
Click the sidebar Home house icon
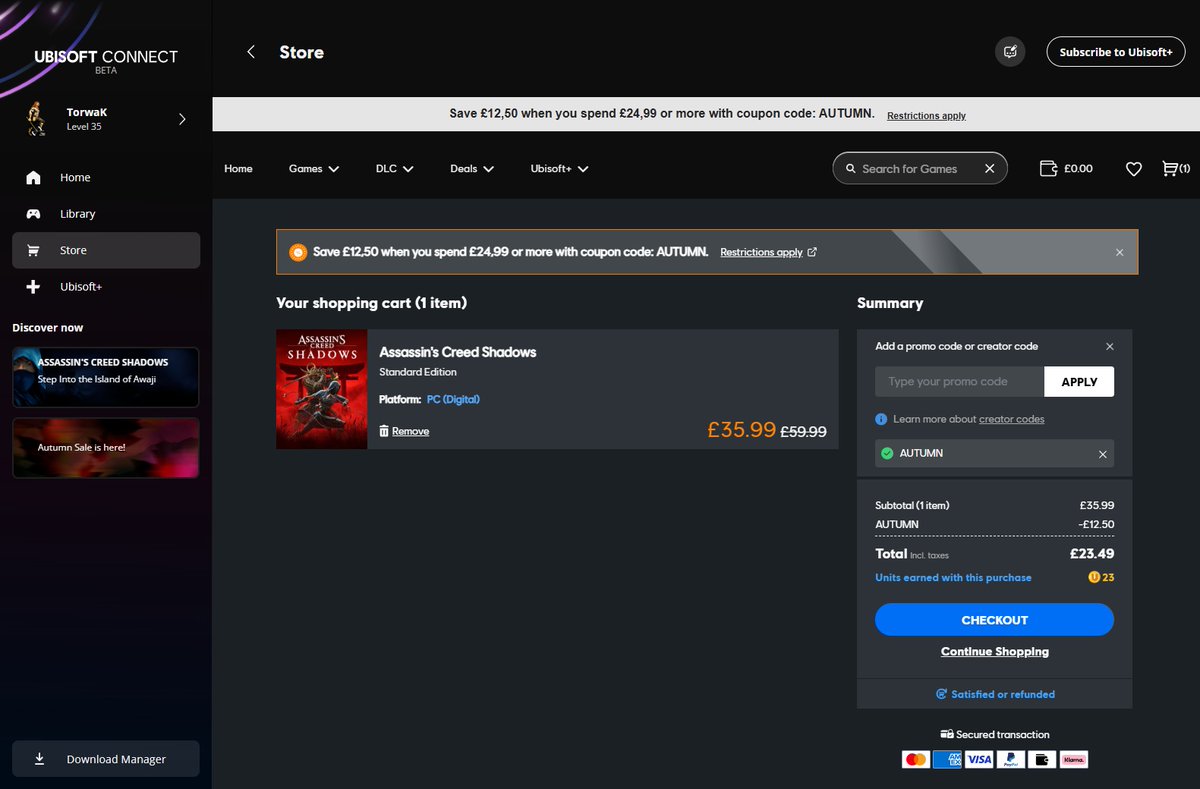point(34,177)
